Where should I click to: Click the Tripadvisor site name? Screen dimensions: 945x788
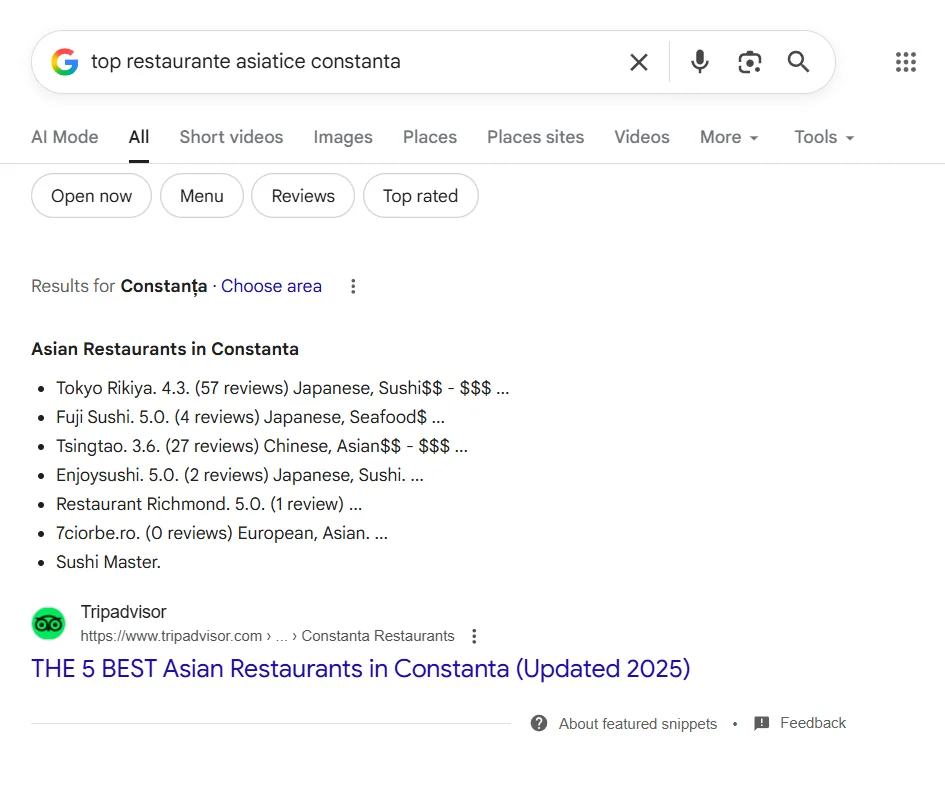124,612
